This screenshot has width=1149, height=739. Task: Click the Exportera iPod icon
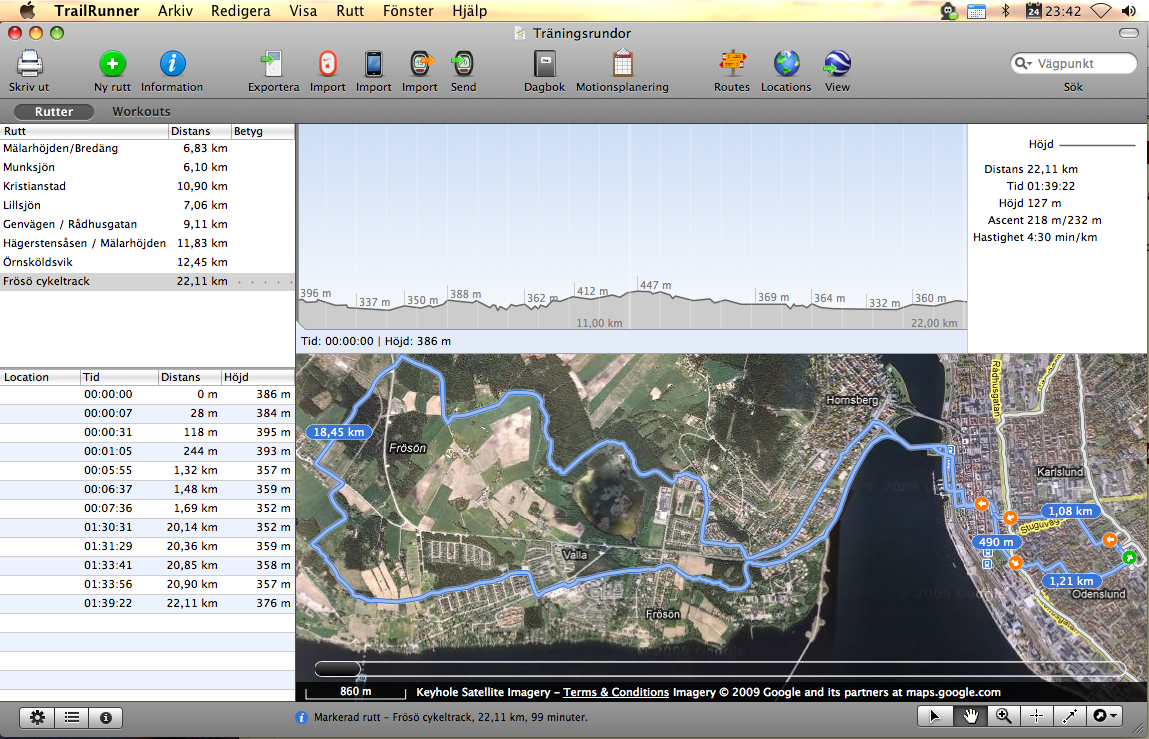pos(273,65)
